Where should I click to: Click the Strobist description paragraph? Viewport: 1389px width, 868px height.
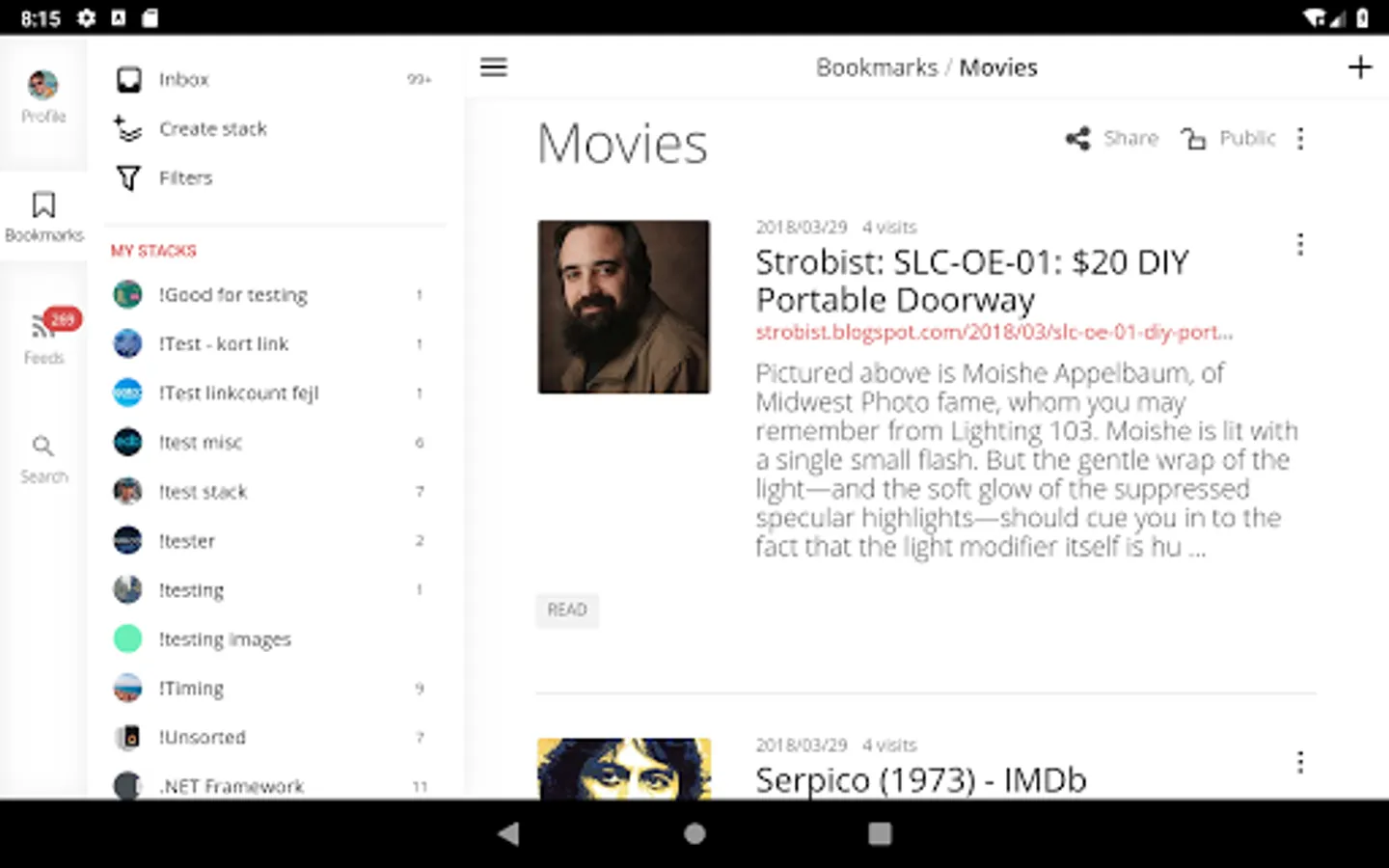pyautogui.click(x=1026, y=460)
